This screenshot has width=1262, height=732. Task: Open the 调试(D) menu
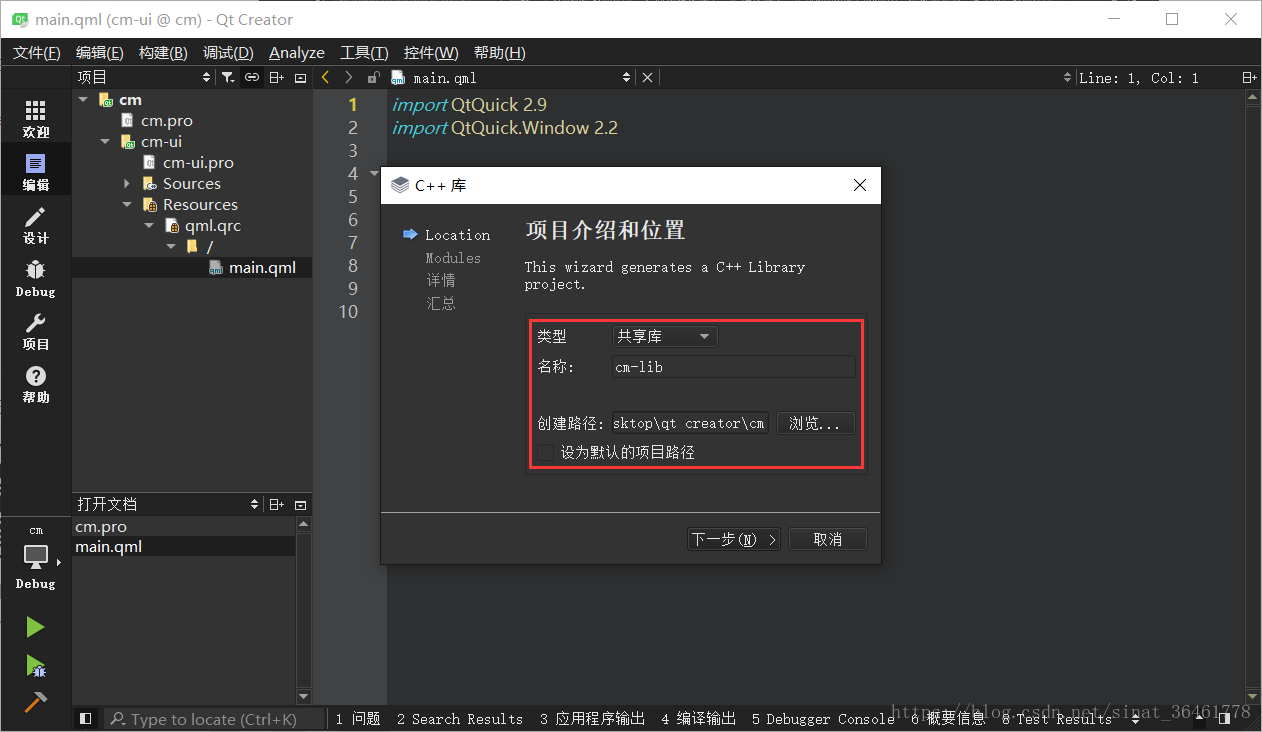[228, 52]
